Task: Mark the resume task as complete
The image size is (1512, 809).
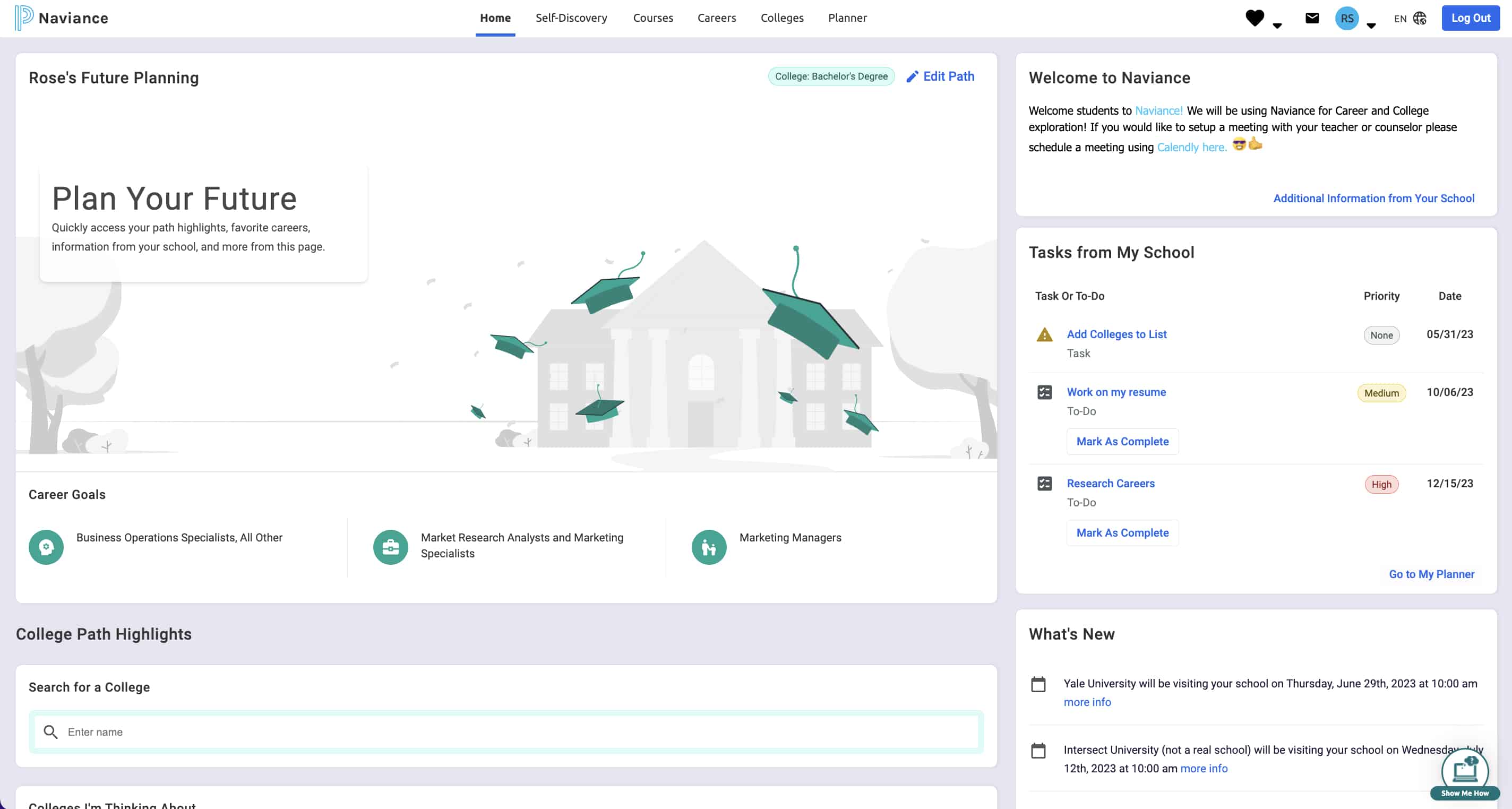Action: 1122,441
